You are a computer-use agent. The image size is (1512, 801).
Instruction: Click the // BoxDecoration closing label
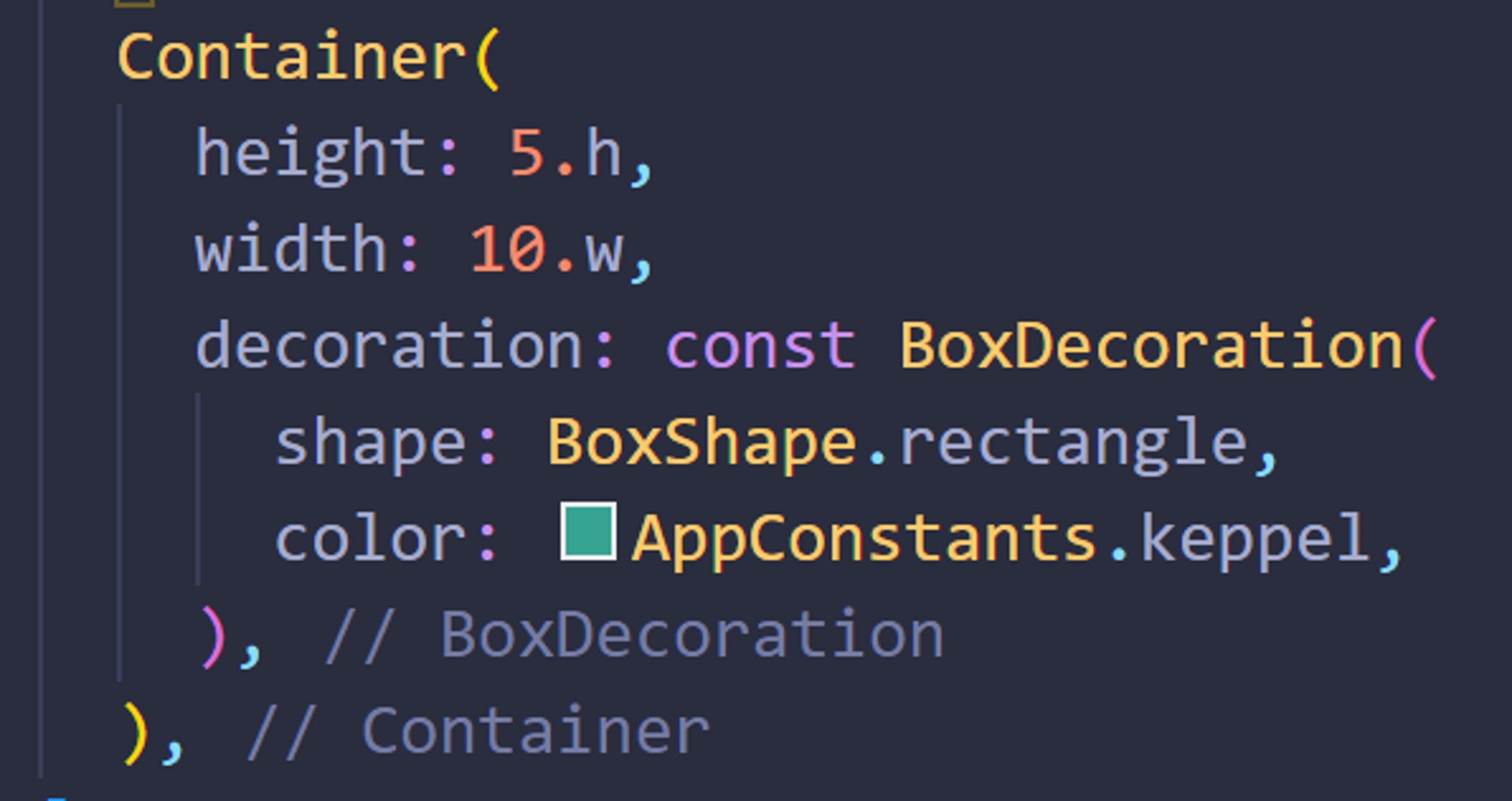[x=634, y=635]
